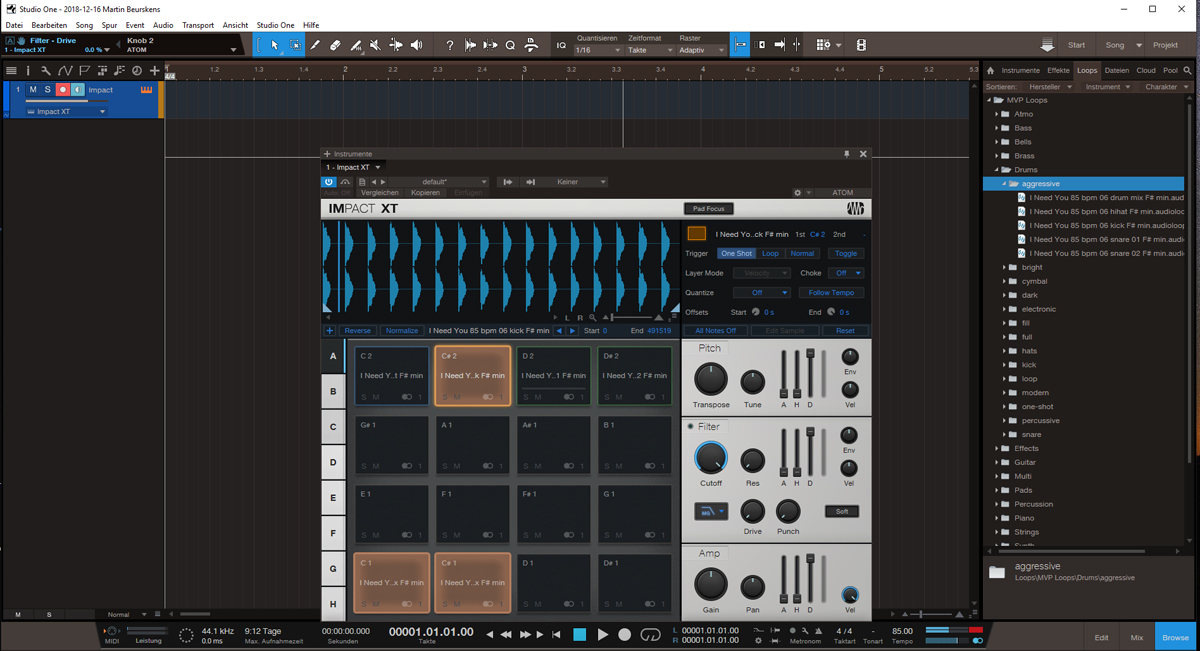Screen dimensions: 1200x651
Task: Click the Pad Focus button
Action: click(x=708, y=209)
